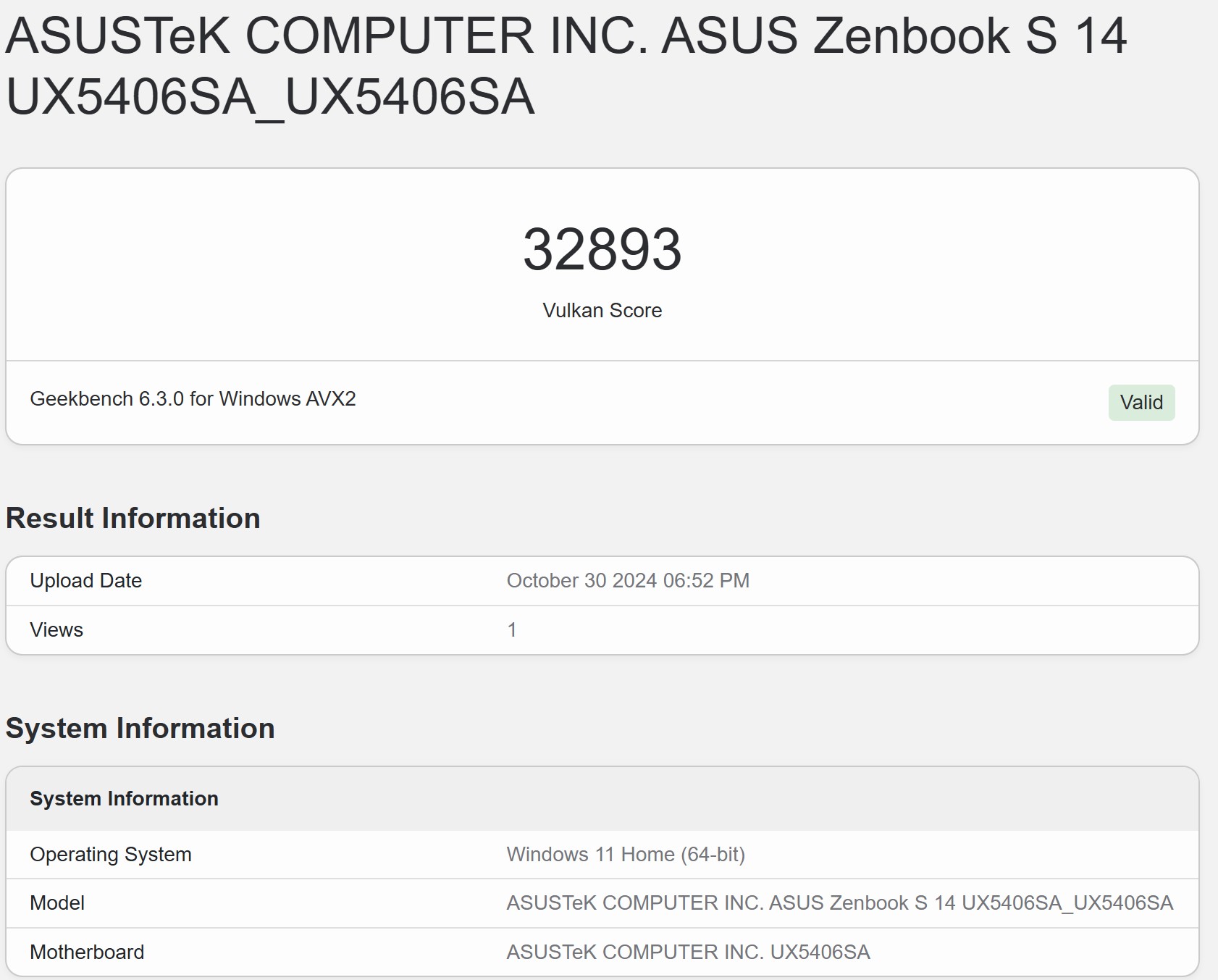Viewport: 1218px width, 980px height.
Task: Click the Model row label
Action: pyautogui.click(x=57, y=903)
